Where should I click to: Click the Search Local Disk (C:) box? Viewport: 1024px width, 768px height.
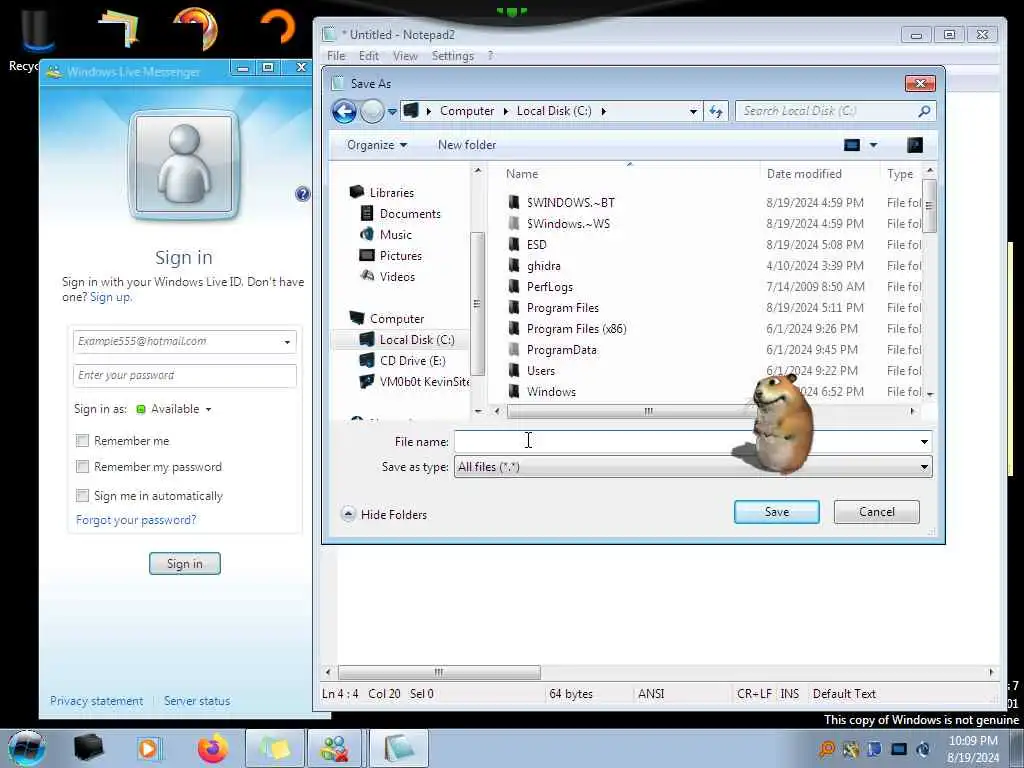click(x=836, y=111)
